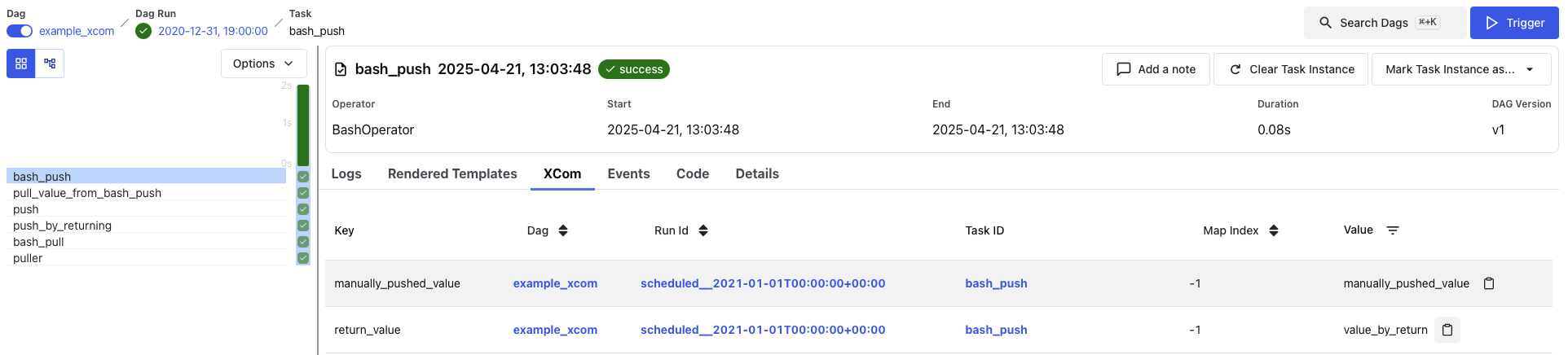Open the Value column filter icon
Viewport: 1568px width, 355px height.
(x=1393, y=230)
